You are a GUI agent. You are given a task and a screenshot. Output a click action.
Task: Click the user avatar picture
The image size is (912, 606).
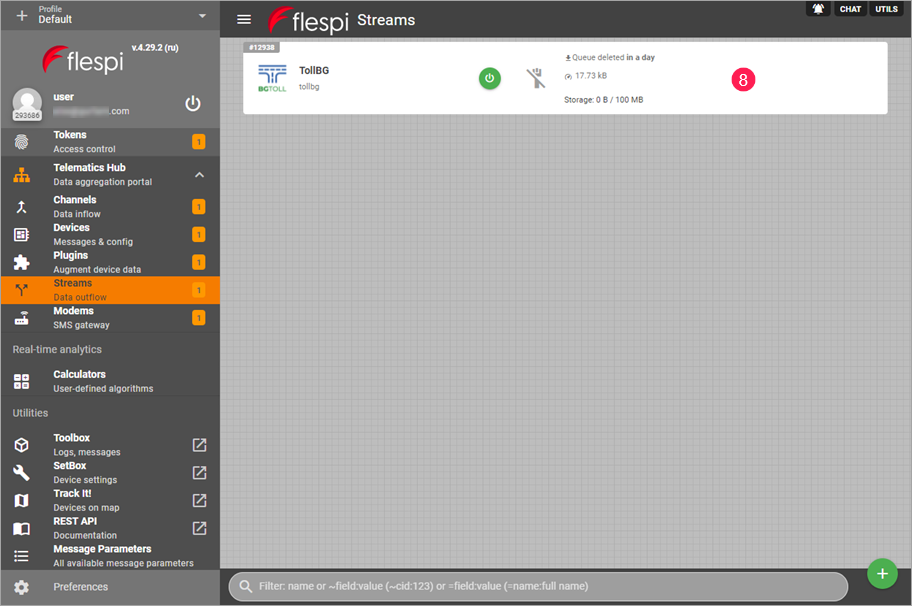(x=27, y=103)
